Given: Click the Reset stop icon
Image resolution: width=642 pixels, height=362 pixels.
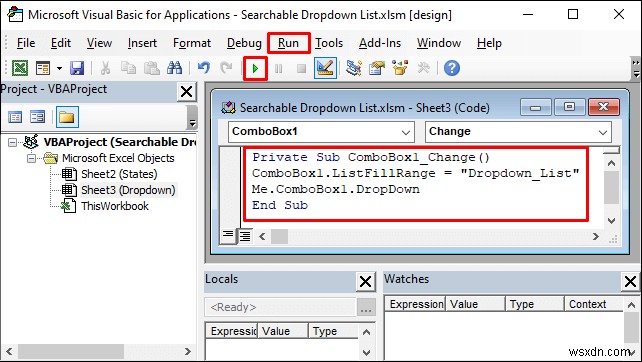Looking at the screenshot, I should click(302, 68).
